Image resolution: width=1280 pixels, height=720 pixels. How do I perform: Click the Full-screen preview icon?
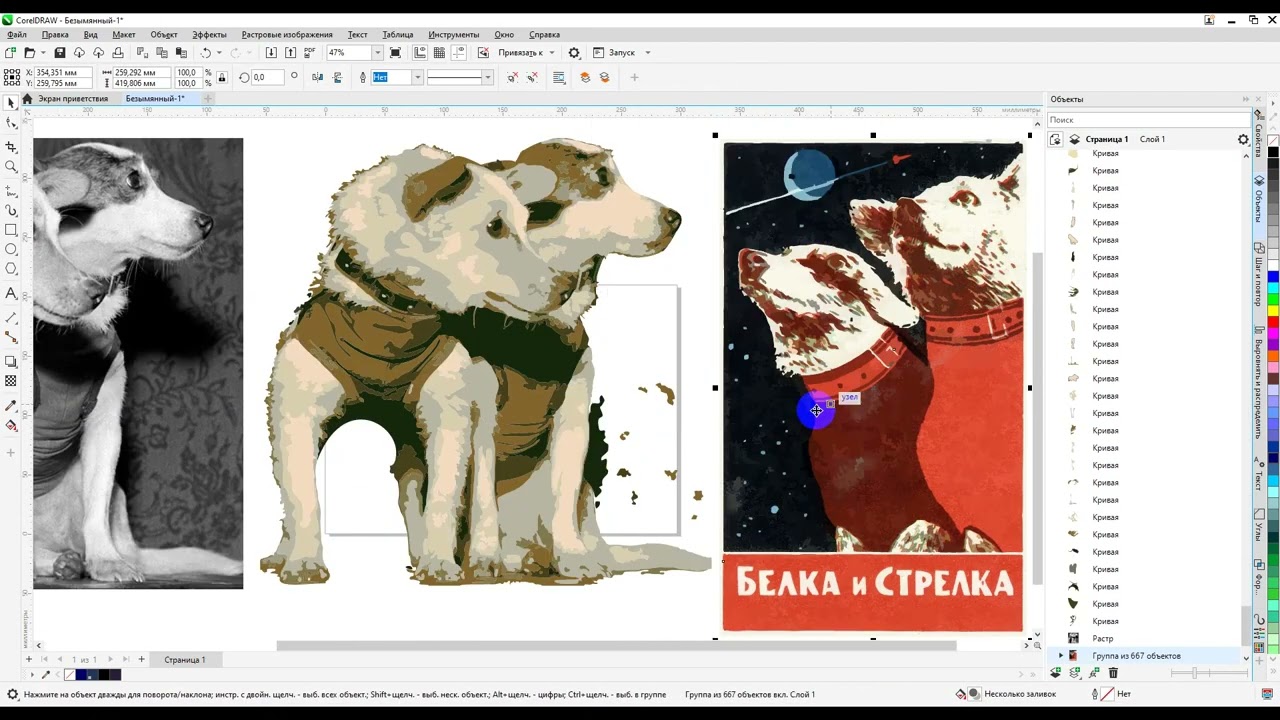tap(396, 53)
